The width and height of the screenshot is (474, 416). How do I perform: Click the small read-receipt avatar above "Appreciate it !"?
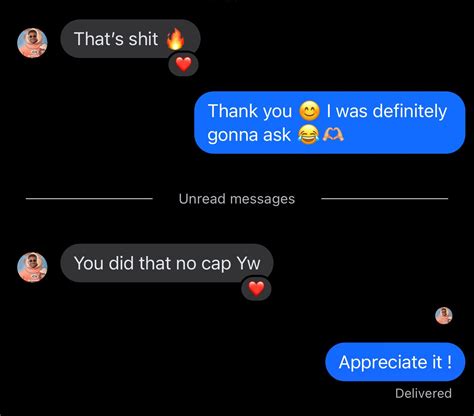444,315
